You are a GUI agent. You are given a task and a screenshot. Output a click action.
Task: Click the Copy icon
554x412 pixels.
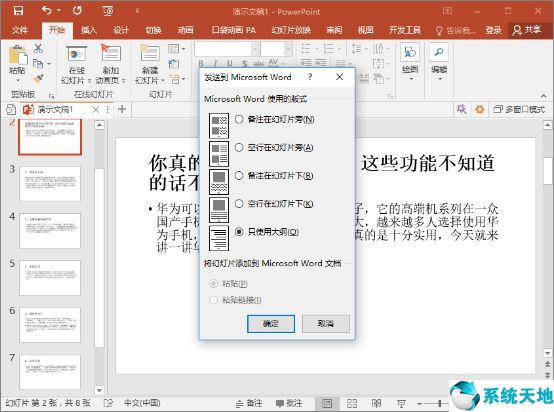click(38, 64)
